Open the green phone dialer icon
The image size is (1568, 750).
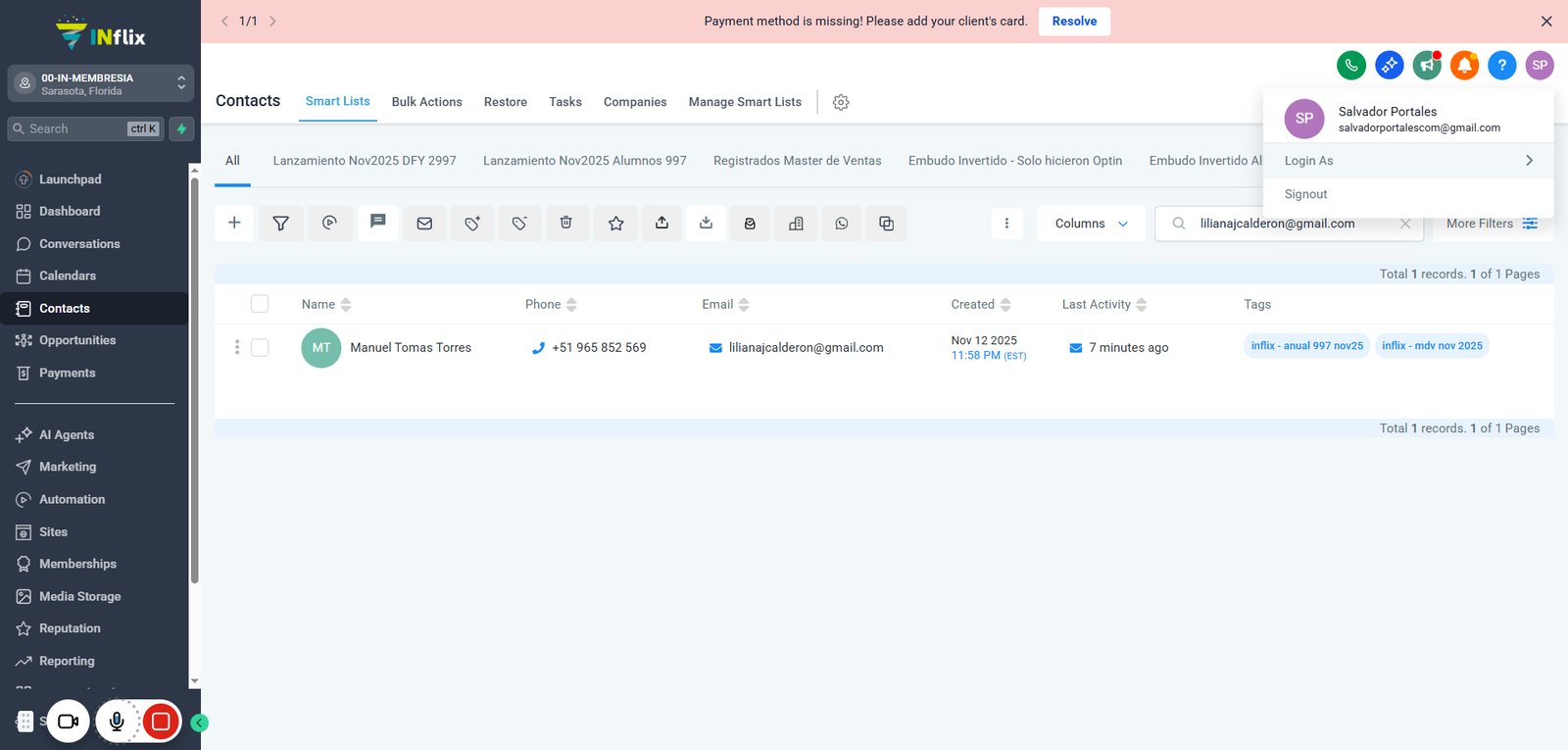(x=1351, y=66)
